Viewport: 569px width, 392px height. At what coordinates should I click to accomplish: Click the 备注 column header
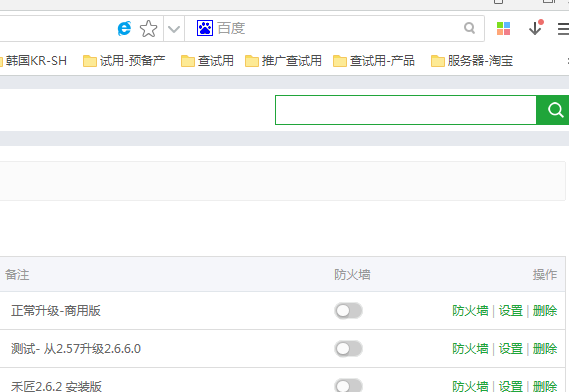click(x=17, y=274)
